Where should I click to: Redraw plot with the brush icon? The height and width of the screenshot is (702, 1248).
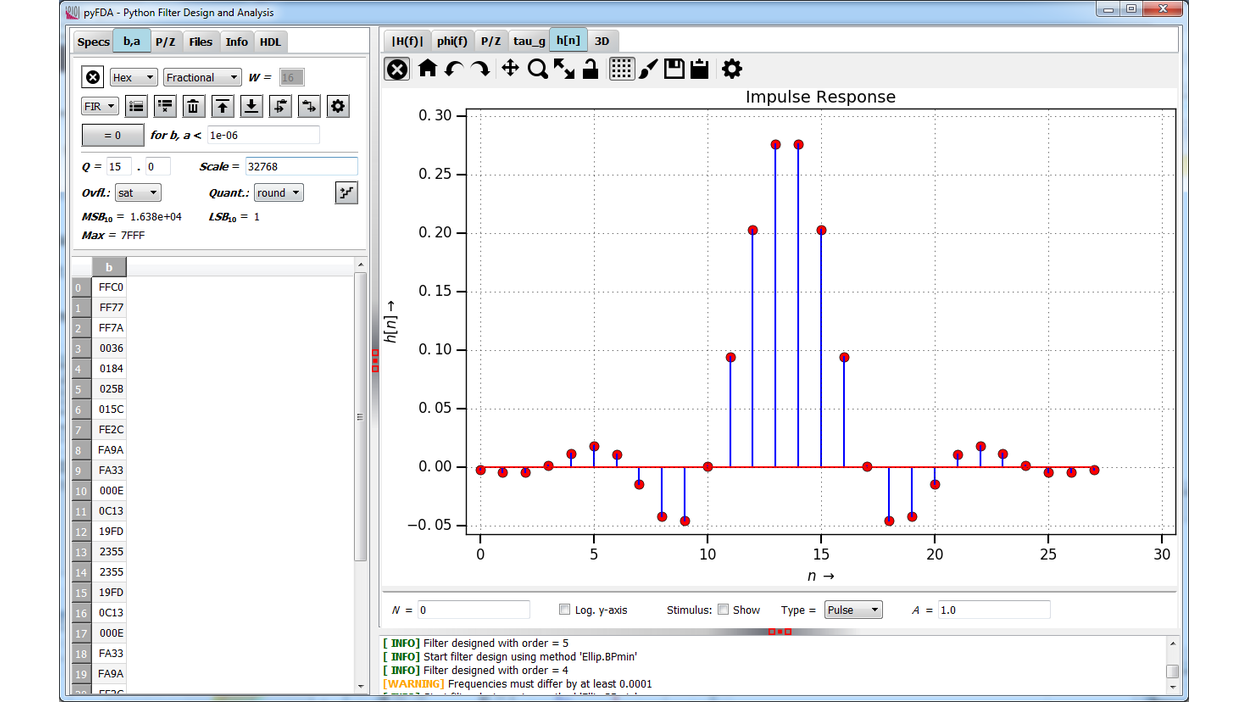[x=648, y=69]
